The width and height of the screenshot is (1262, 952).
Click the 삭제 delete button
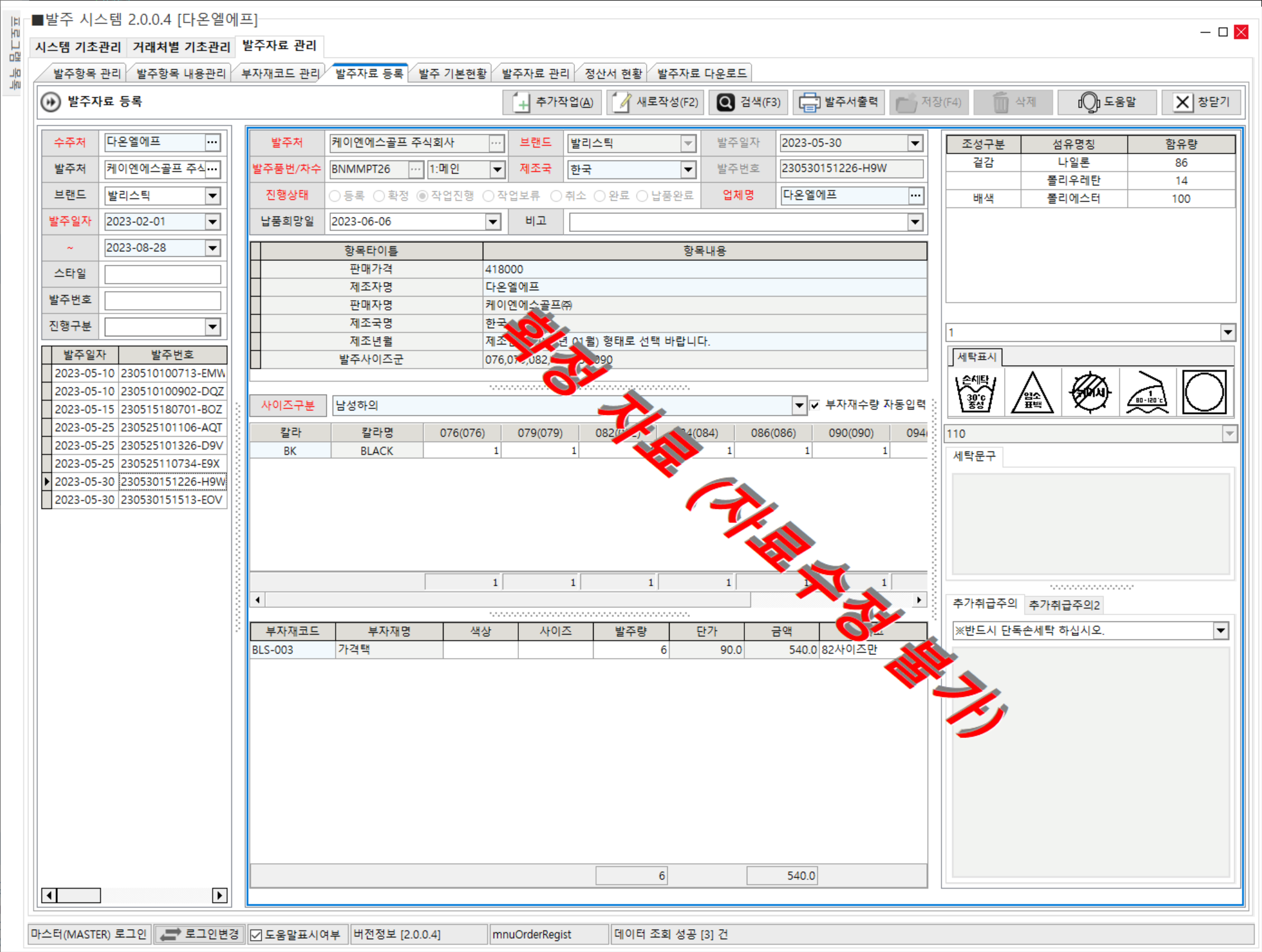(1014, 102)
